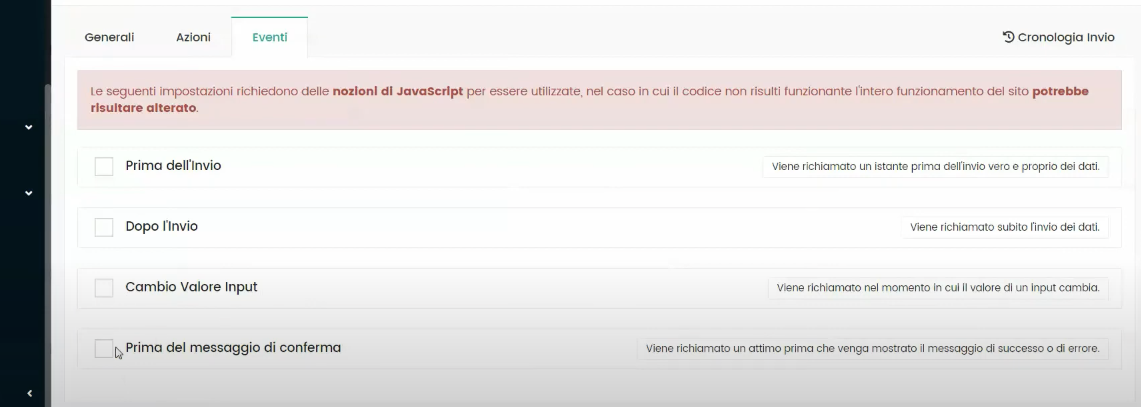Viewport: 1141px width, 407px height.
Task: Click the description mentioning 'messaggio di successo o di errore'
Action: [x=872, y=349]
